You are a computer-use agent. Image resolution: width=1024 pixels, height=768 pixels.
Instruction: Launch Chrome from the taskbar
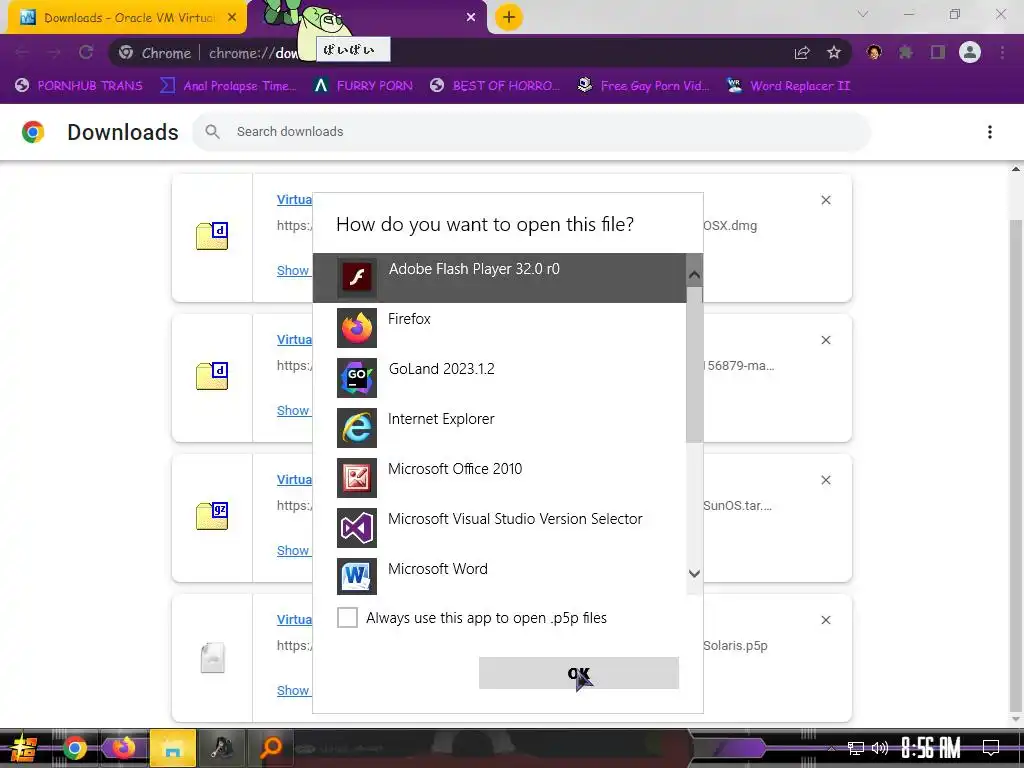pos(74,748)
